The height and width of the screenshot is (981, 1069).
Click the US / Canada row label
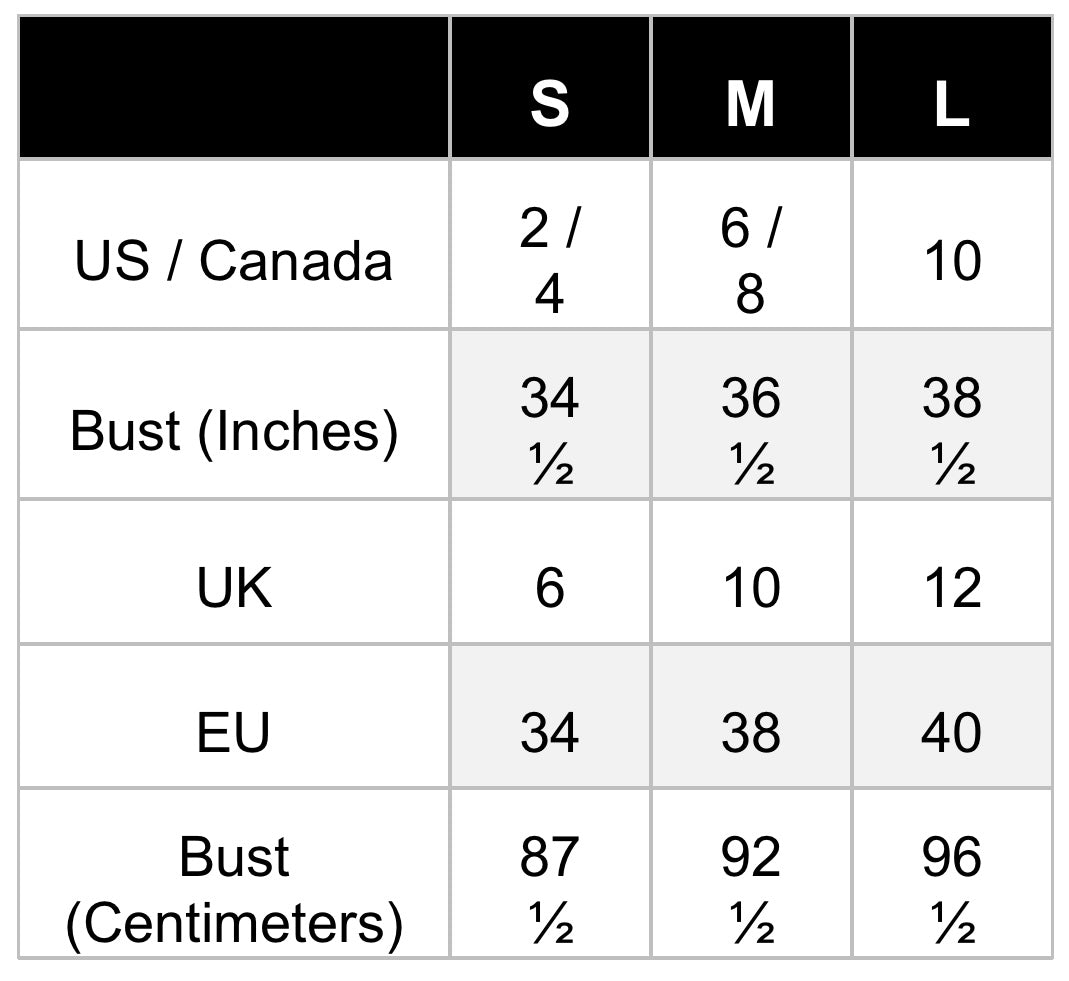pyautogui.click(x=234, y=261)
